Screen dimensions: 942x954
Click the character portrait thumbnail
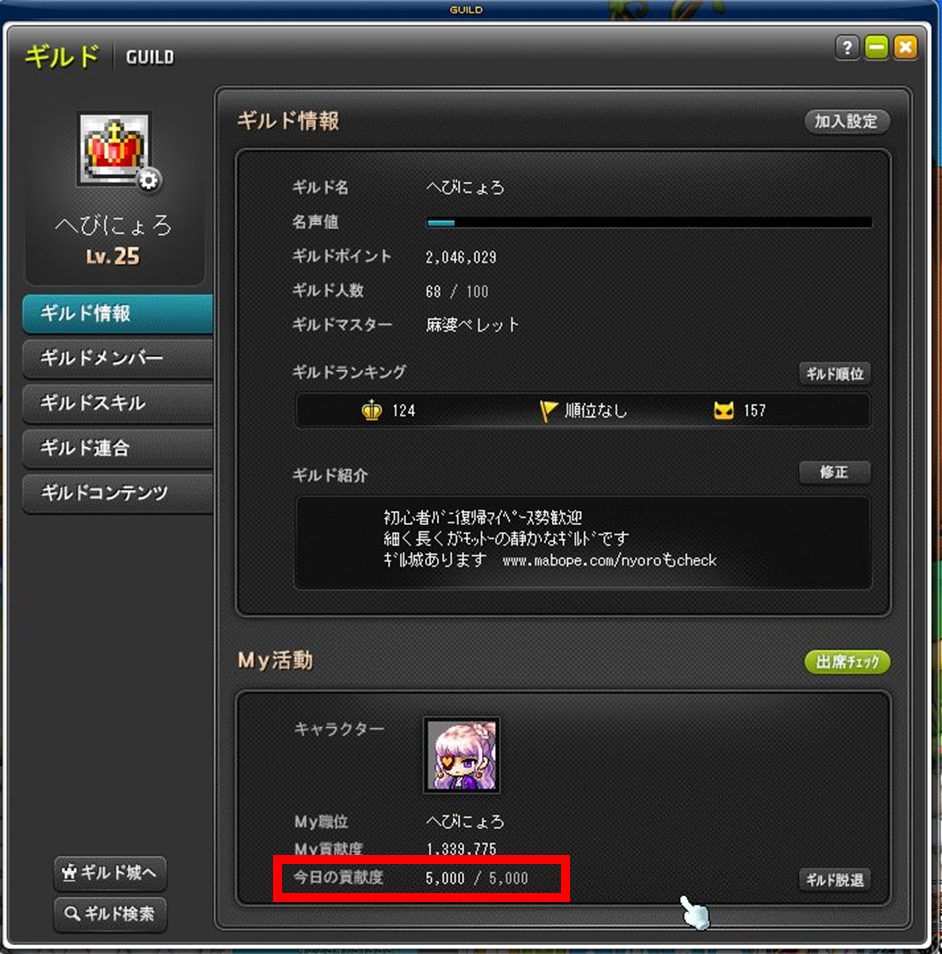point(462,754)
